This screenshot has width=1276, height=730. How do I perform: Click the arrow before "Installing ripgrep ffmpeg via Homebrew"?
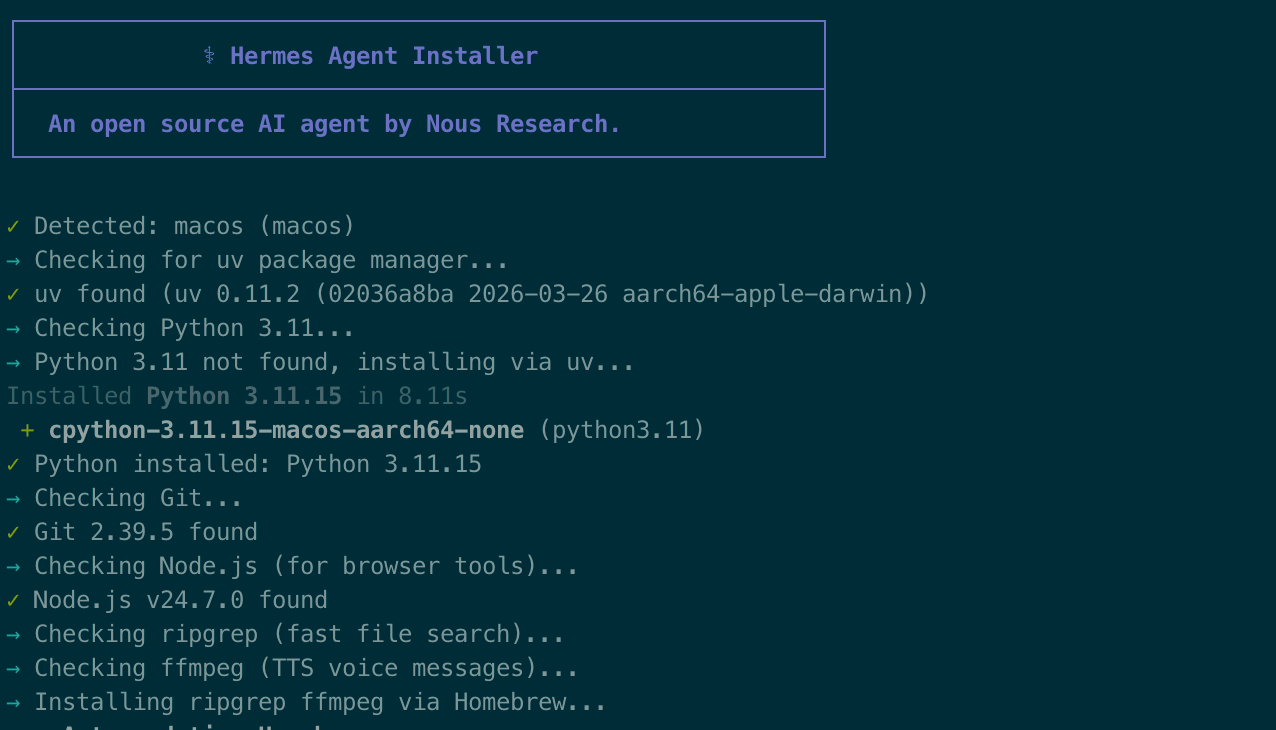(13, 703)
